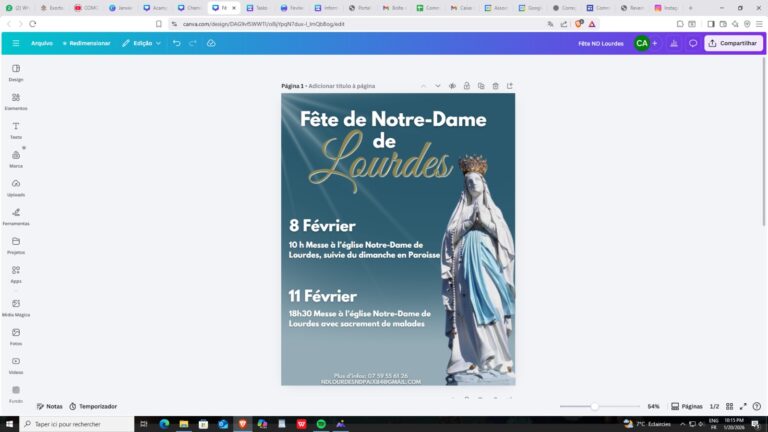Click the undo arrow in top bar
768x432 pixels.
pyautogui.click(x=177, y=43)
